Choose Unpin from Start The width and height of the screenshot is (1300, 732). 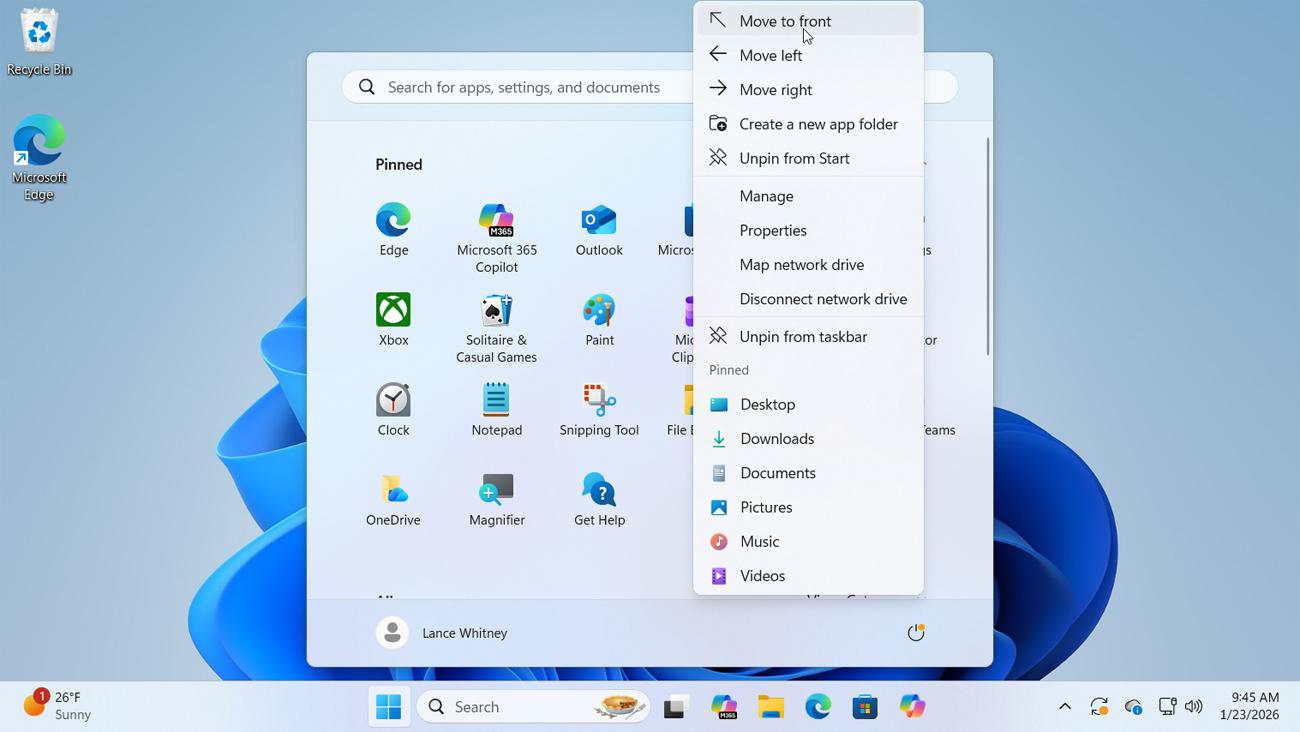click(794, 158)
